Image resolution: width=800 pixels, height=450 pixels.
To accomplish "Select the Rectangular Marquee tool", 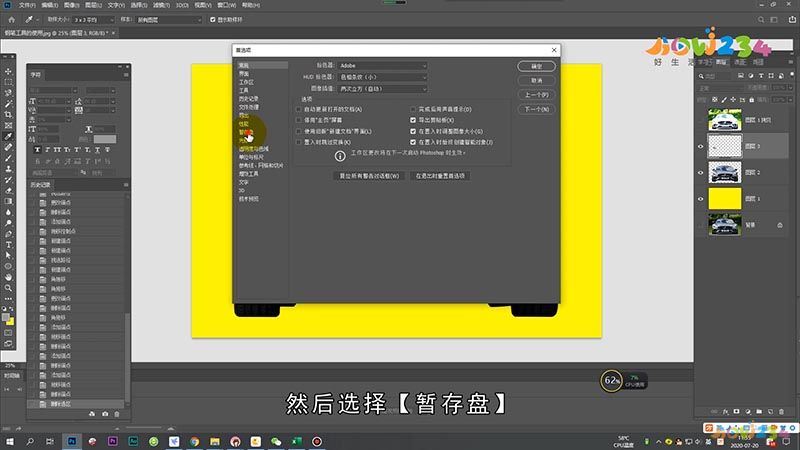I will coord(8,82).
